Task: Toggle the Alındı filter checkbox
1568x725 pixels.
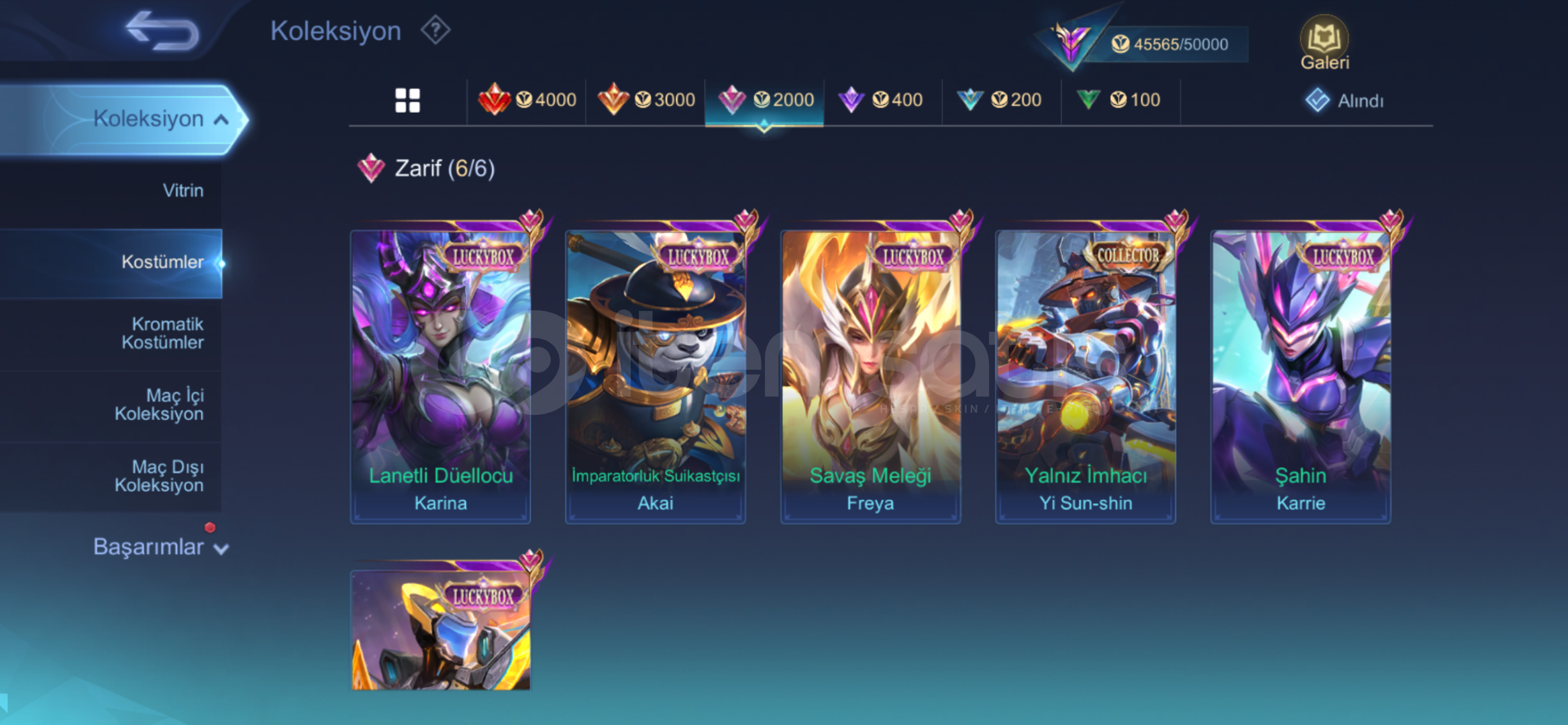Action: (1317, 101)
